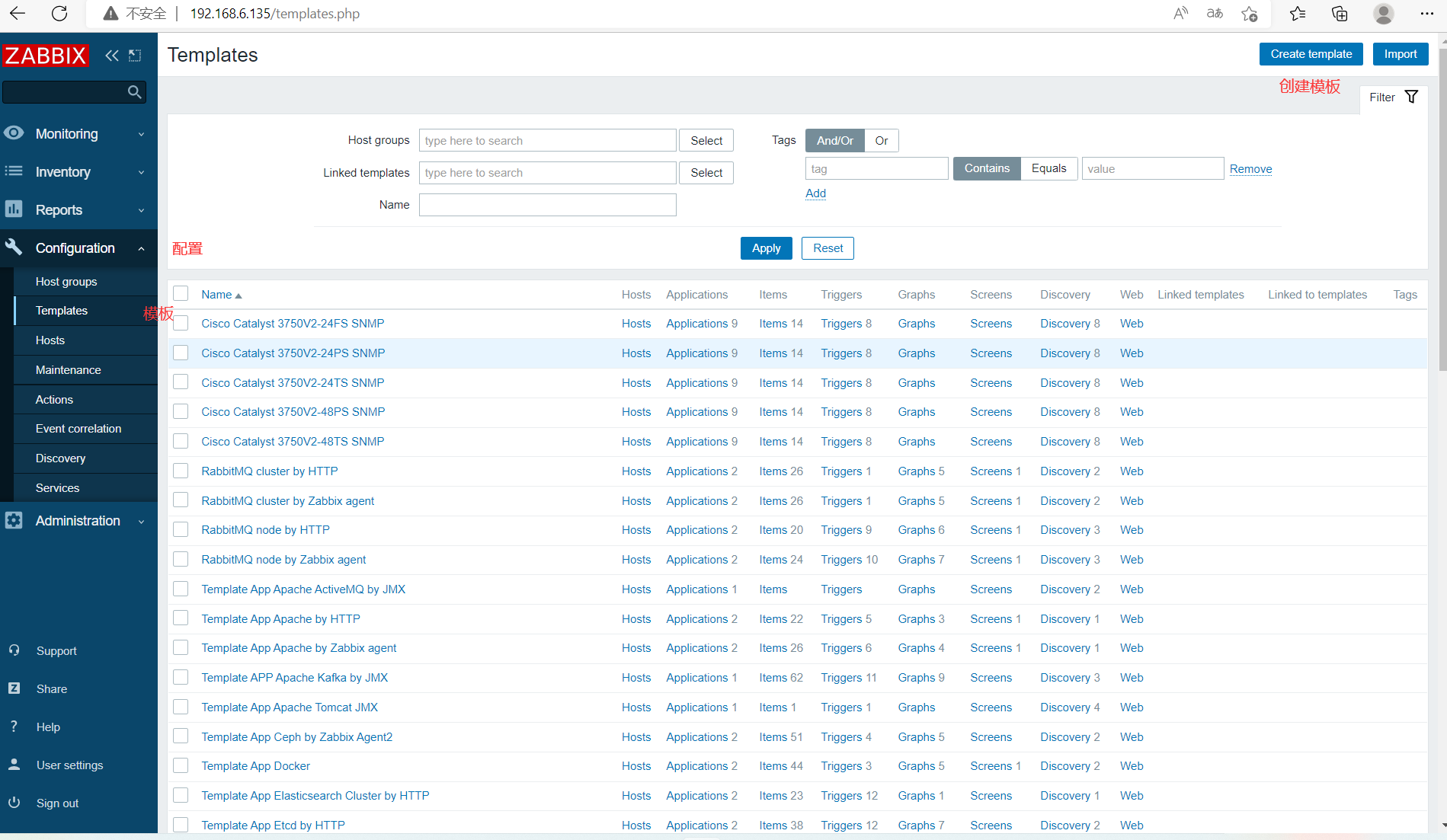Go to Maintenance in the sidebar

point(69,369)
